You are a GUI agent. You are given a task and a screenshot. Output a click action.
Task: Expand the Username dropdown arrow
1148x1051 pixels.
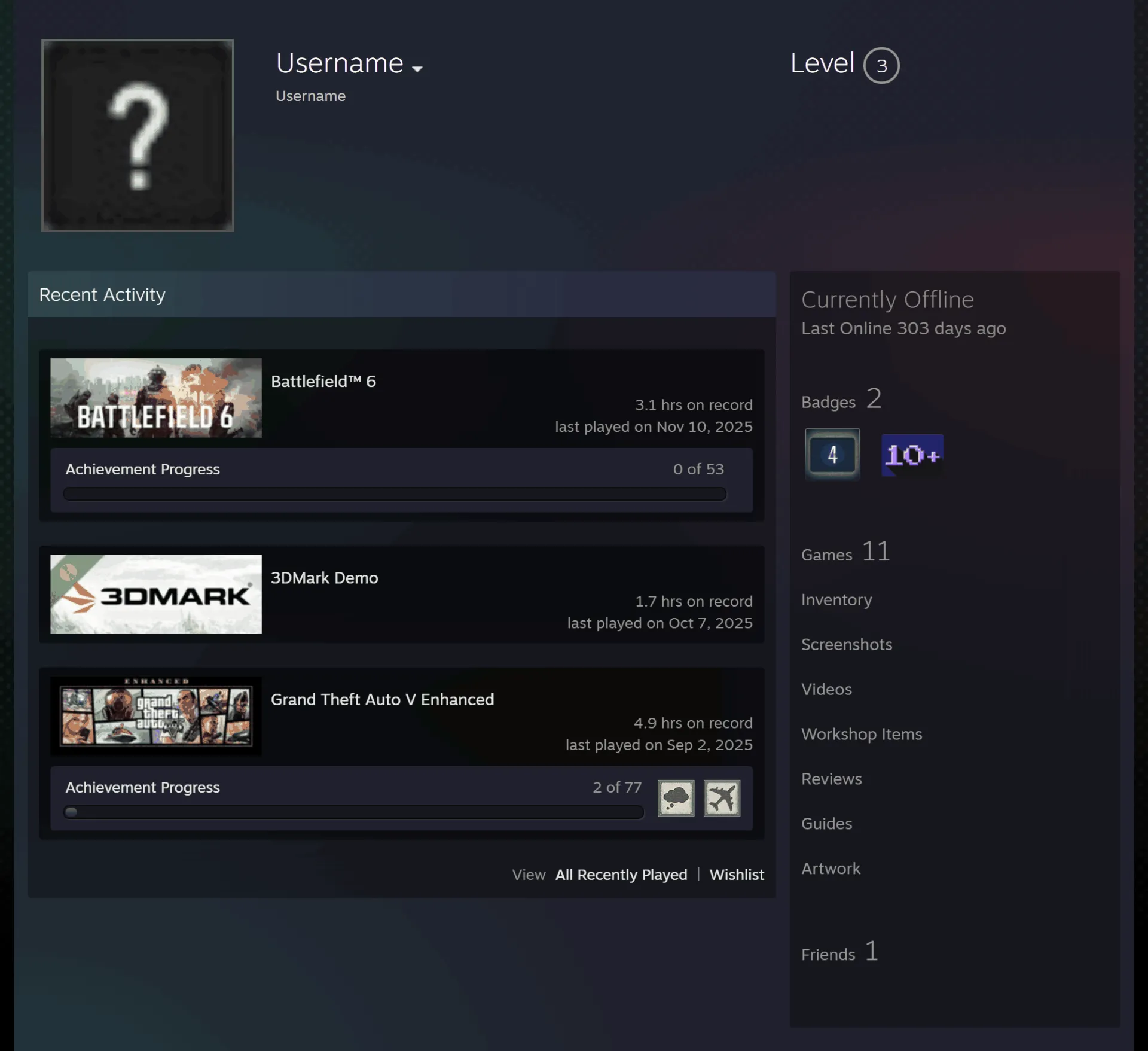pyautogui.click(x=417, y=69)
